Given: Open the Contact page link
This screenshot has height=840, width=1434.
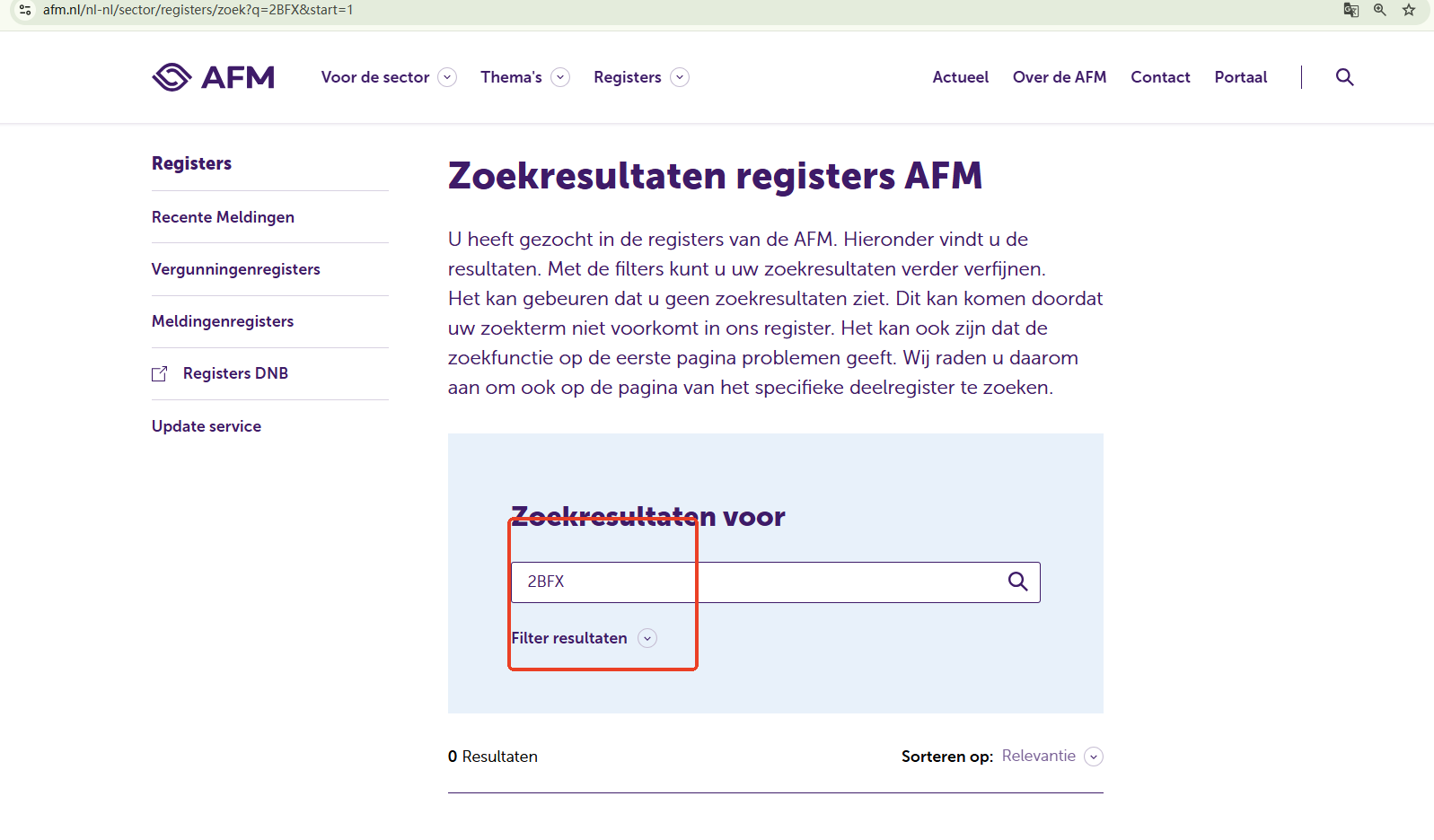Looking at the screenshot, I should (1160, 77).
